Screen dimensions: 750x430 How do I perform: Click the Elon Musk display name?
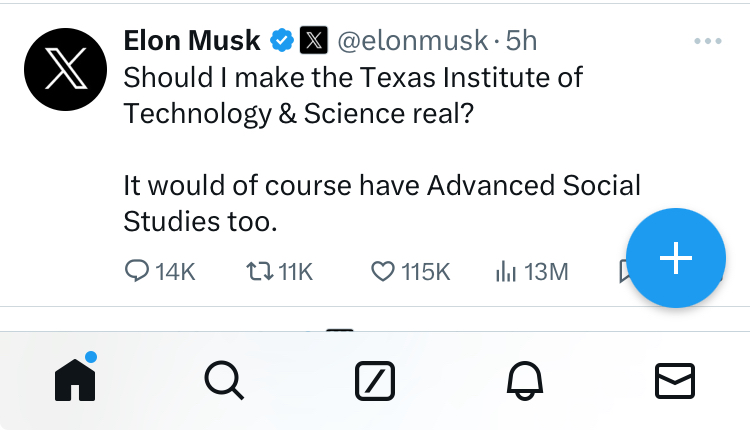(191, 41)
